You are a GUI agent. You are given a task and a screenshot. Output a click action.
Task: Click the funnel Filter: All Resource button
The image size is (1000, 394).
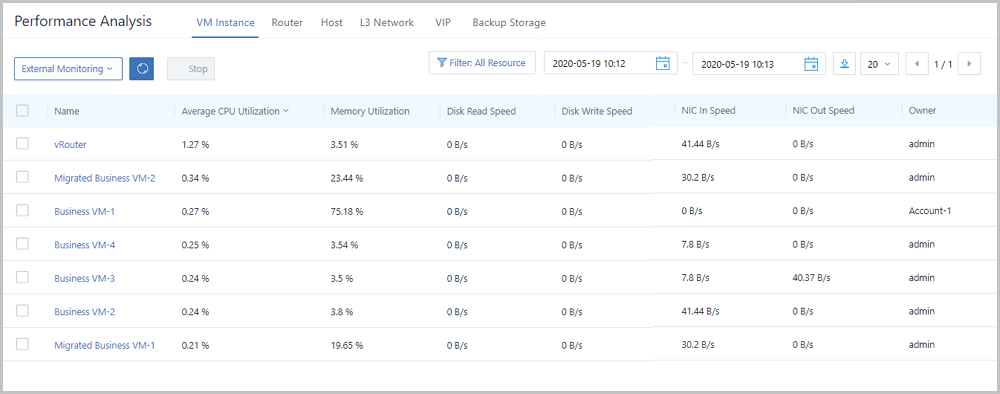coord(482,63)
